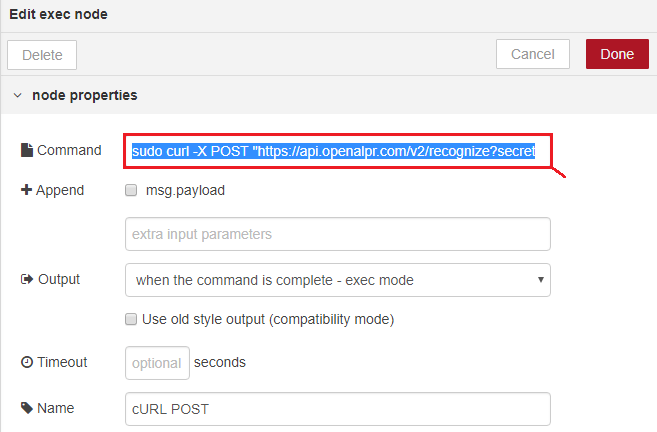Screen dimensions: 657x432
Task: Enable the msg.payload append checkbox
Action: click(131, 190)
